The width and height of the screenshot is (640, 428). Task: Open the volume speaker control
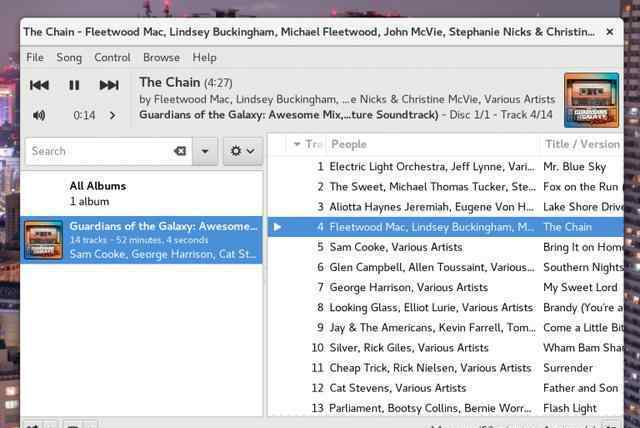(39, 115)
